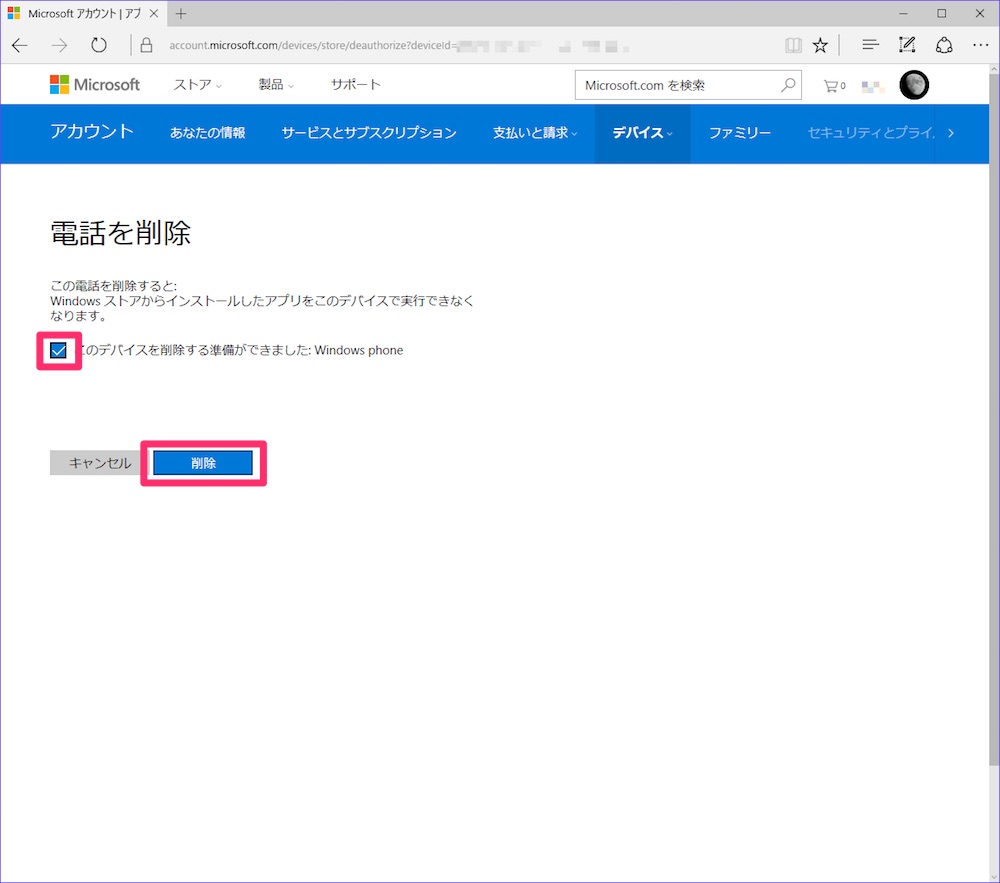This screenshot has height=883, width=1000.
Task: Expand the ストア dropdown menu
Action: [x=198, y=85]
